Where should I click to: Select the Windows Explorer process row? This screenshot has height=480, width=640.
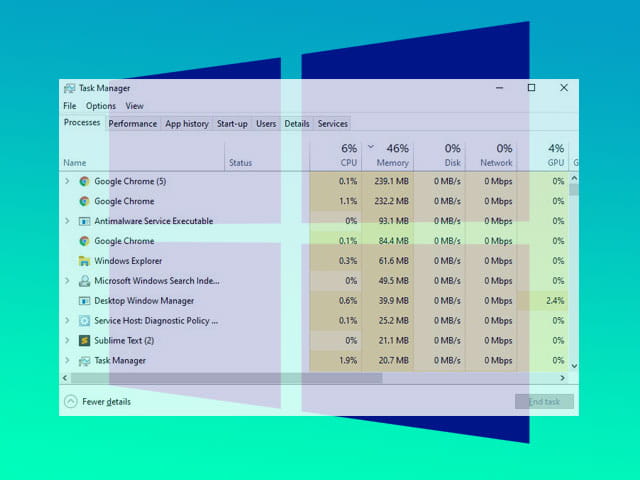(314, 261)
